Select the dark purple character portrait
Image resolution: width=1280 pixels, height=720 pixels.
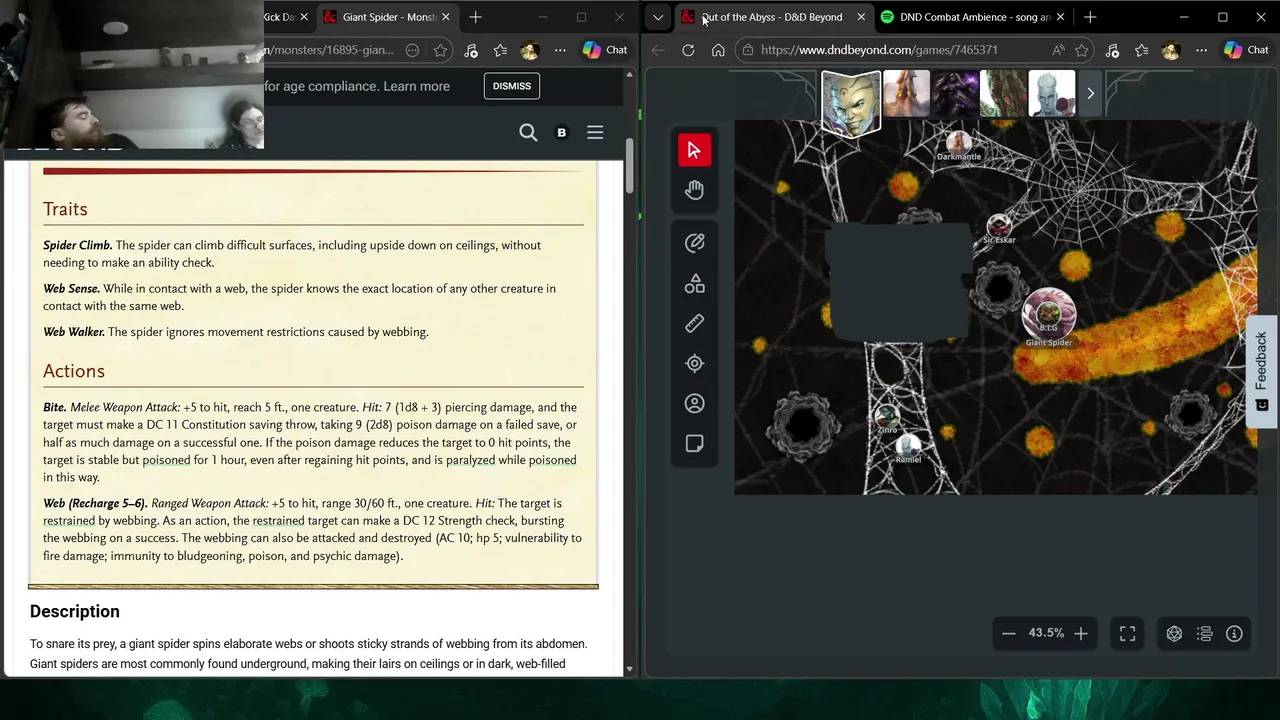coord(955,94)
